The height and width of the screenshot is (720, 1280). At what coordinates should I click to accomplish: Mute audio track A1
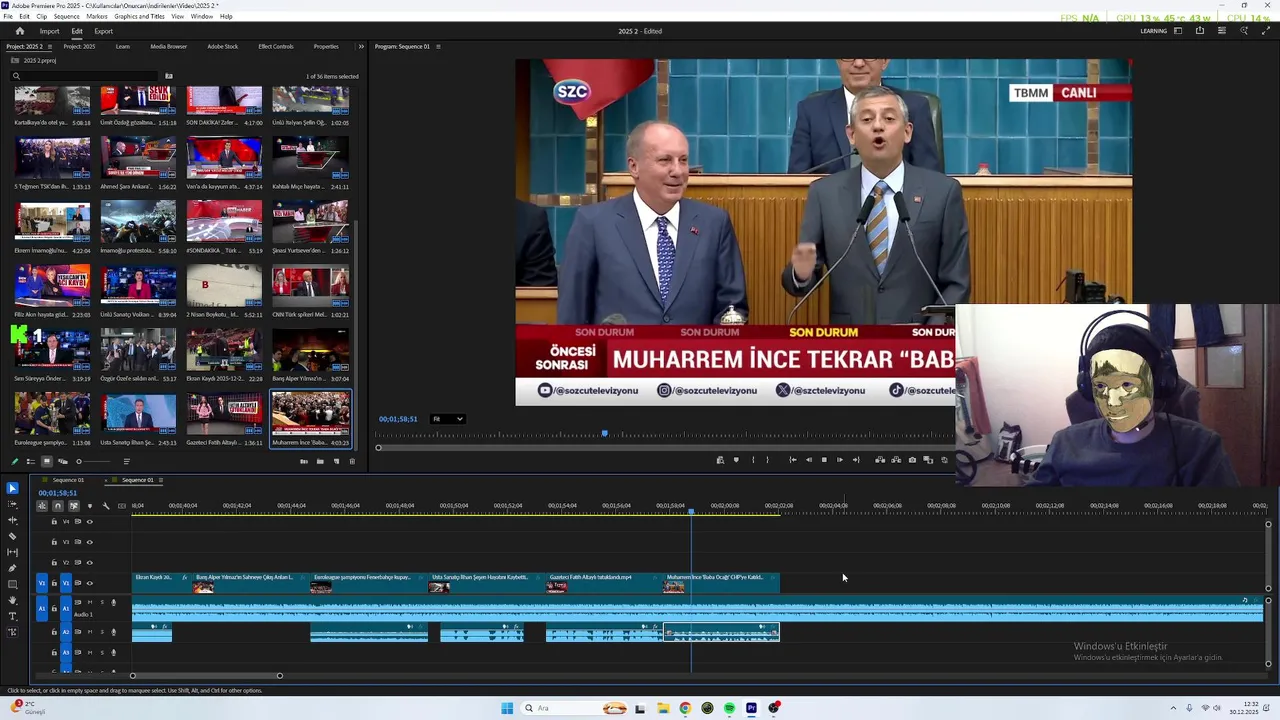[x=90, y=602]
